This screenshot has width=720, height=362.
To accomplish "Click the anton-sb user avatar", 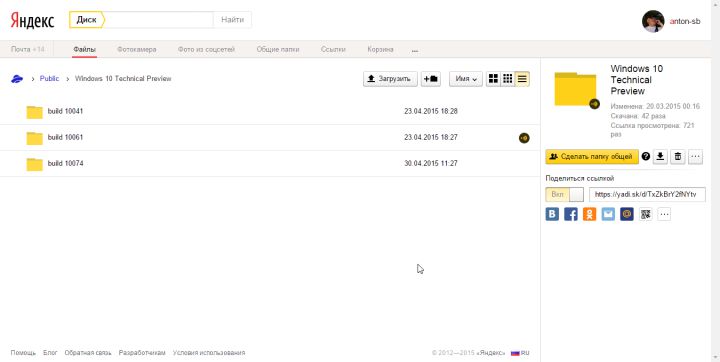I will [653, 21].
